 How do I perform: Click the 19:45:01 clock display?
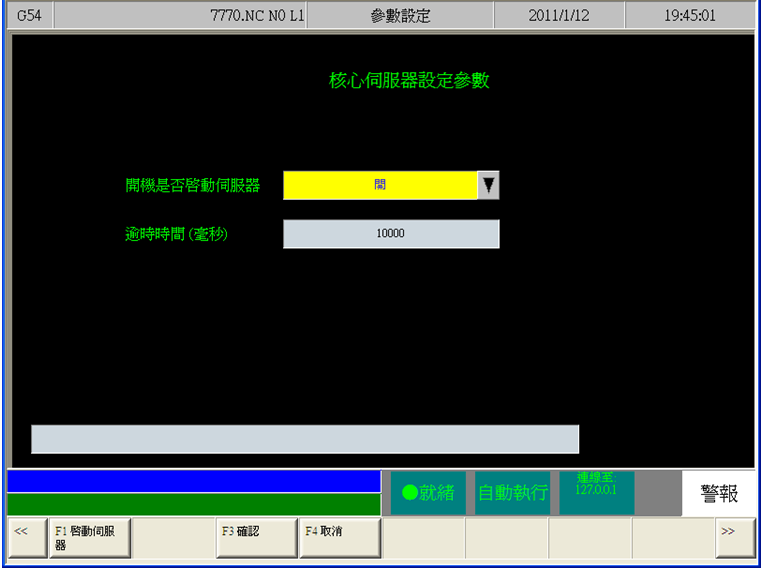click(x=689, y=16)
